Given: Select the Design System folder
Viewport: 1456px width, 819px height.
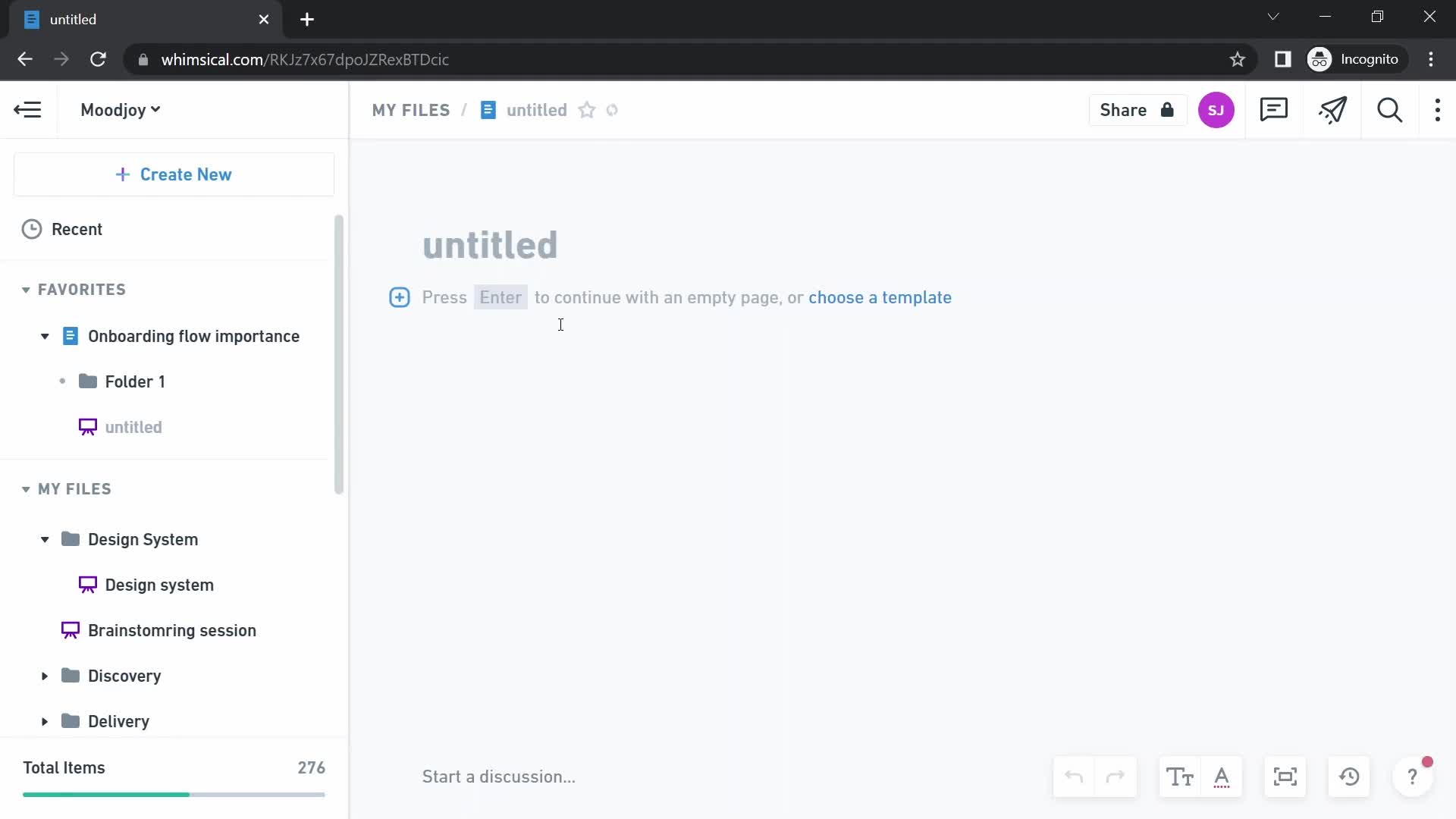Looking at the screenshot, I should pos(143,539).
